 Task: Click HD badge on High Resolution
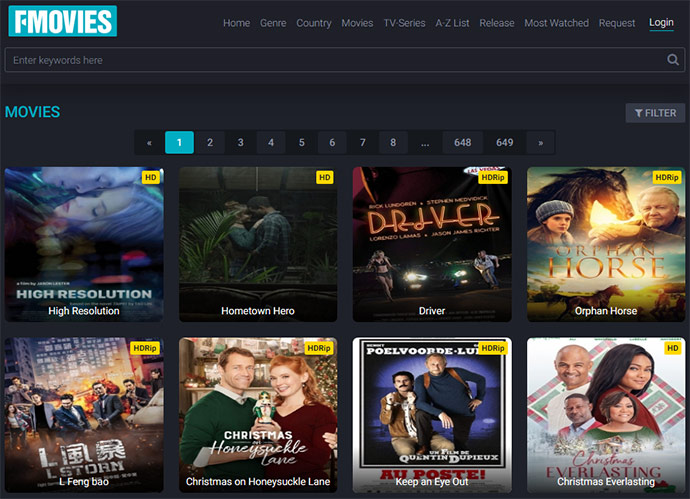click(150, 177)
